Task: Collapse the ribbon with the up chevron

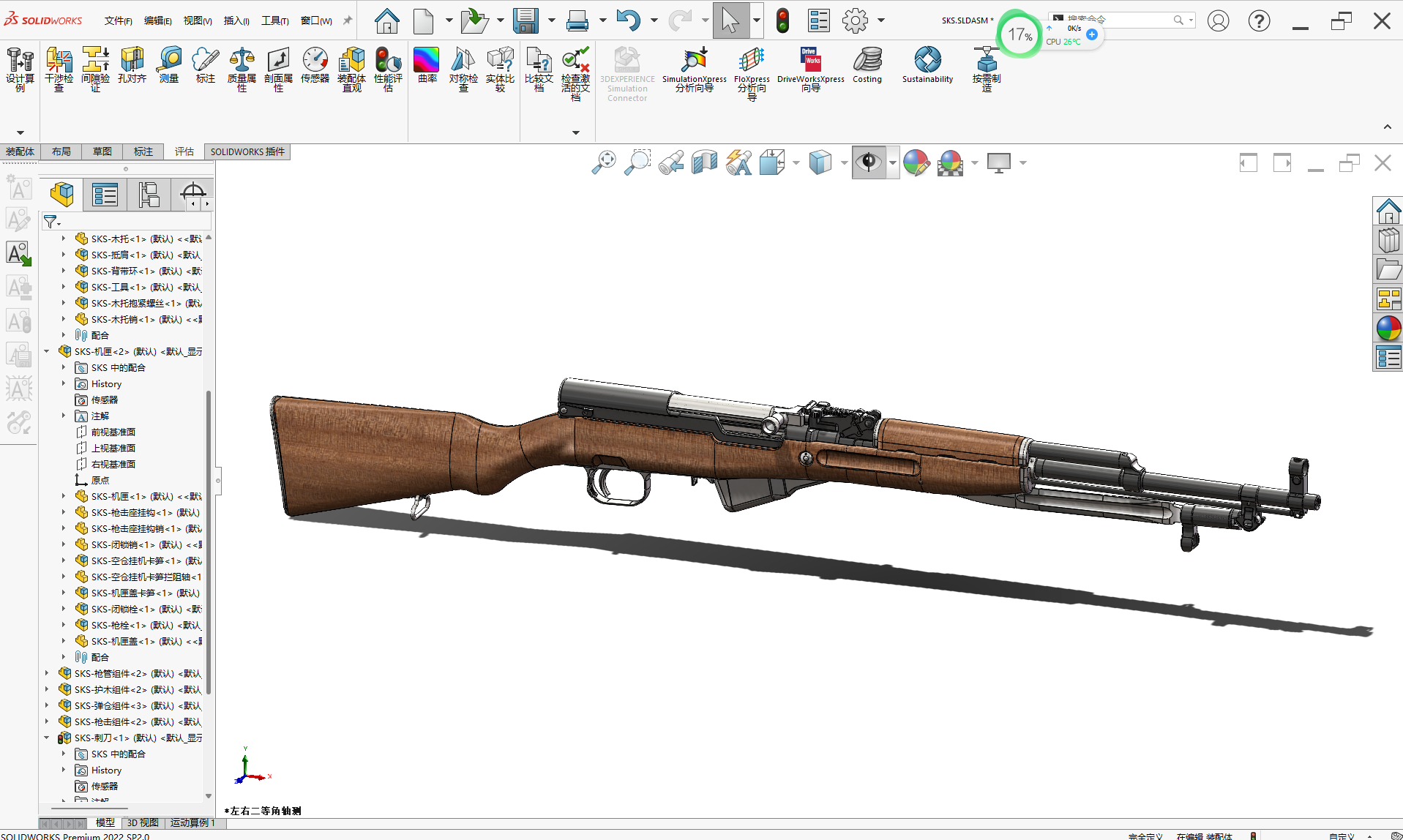Action: click(1387, 127)
